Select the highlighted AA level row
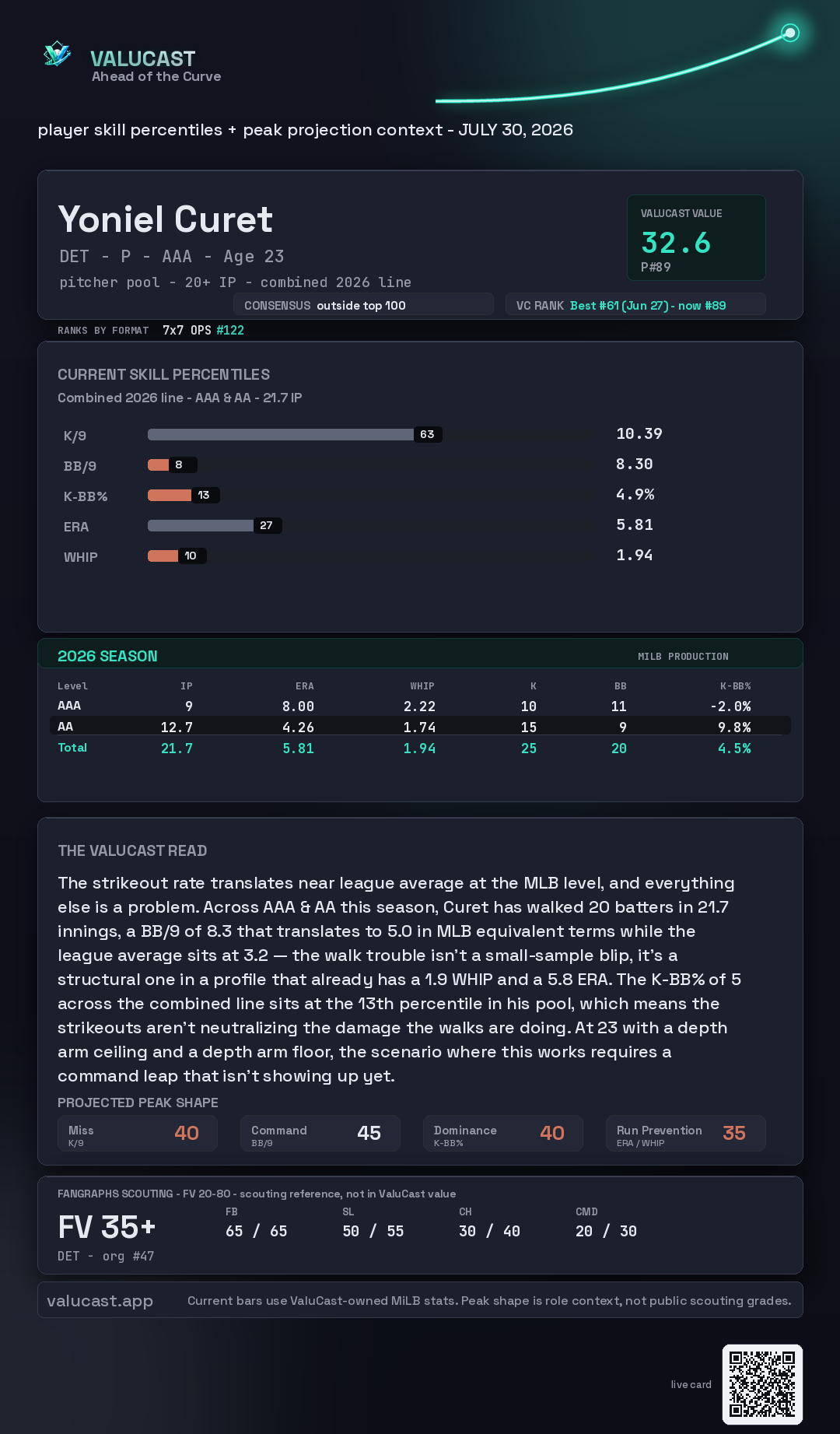Image resolution: width=840 pixels, height=1434 pixels. 420,726
